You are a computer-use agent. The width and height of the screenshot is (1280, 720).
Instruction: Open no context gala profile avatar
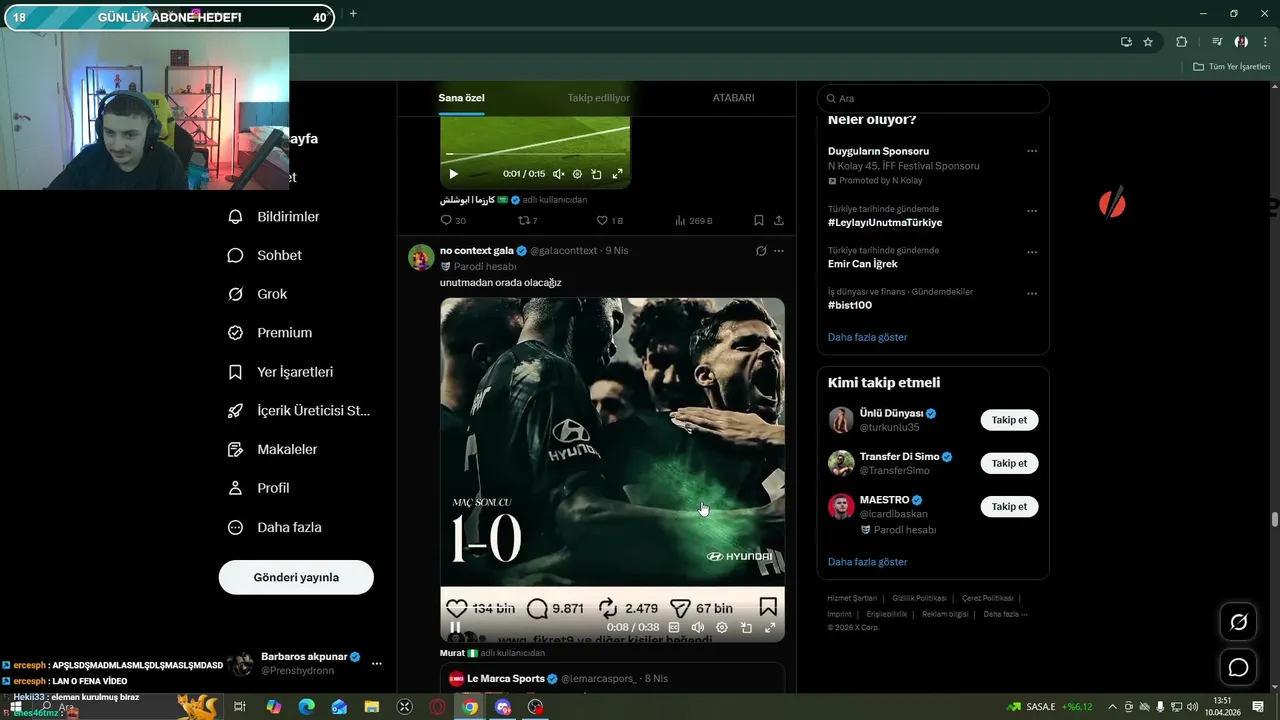421,257
